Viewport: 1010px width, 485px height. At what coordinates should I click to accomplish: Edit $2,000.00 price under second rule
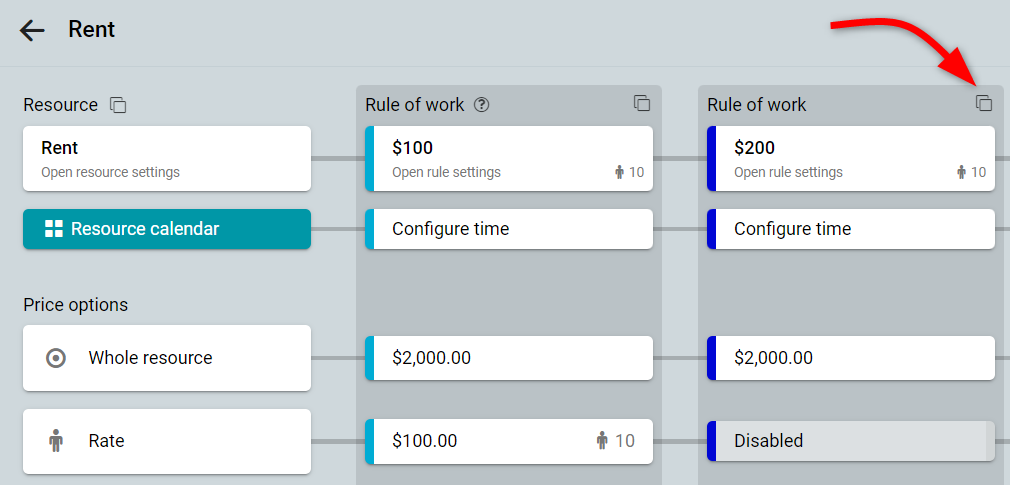(851, 357)
